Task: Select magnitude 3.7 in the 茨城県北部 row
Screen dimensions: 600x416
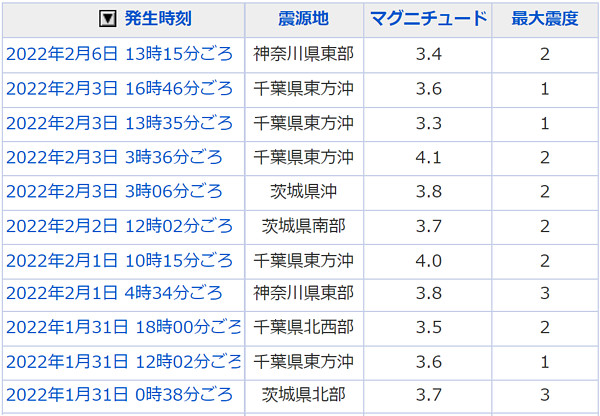Action: coord(429,395)
